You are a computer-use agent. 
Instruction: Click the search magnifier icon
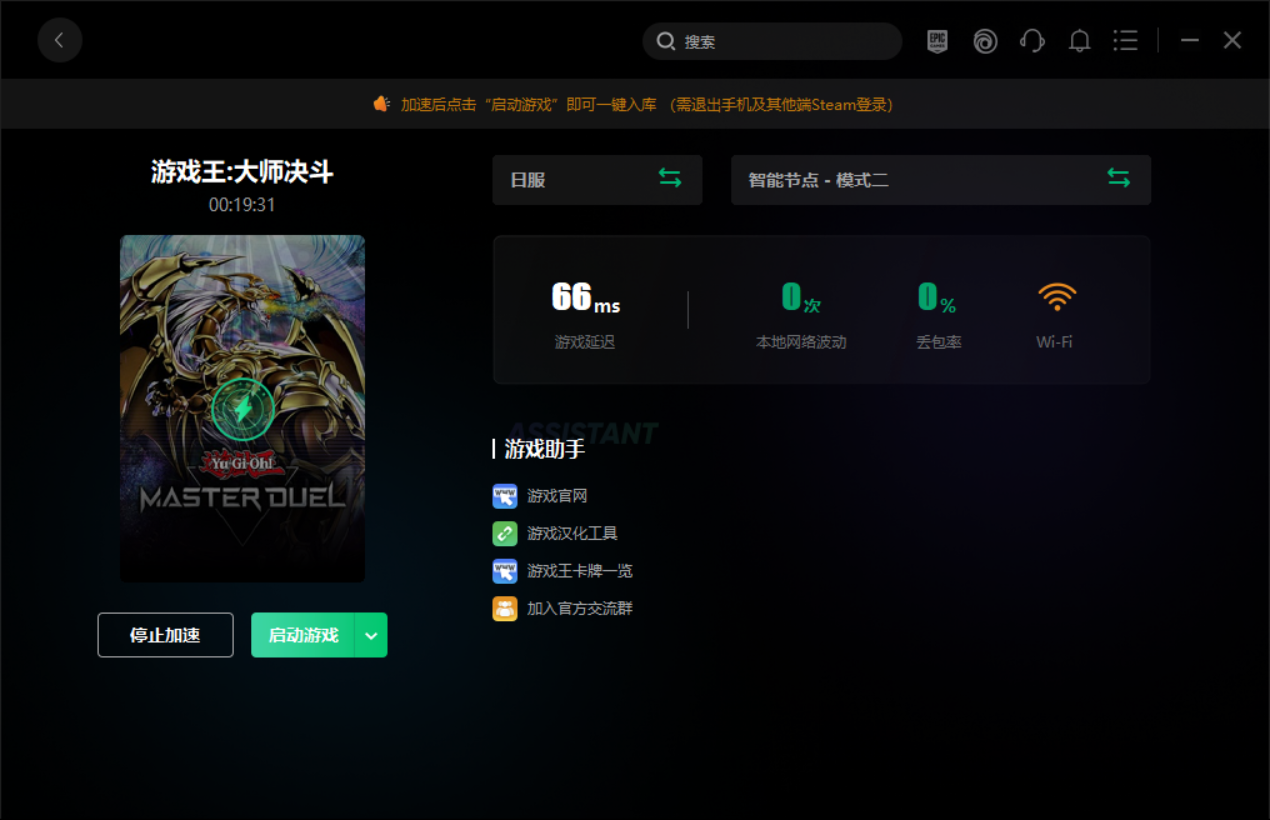[665, 41]
